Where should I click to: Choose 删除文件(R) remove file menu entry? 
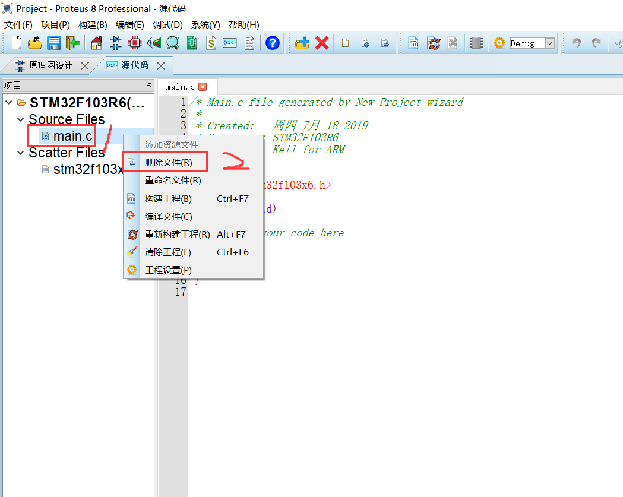pos(193,162)
